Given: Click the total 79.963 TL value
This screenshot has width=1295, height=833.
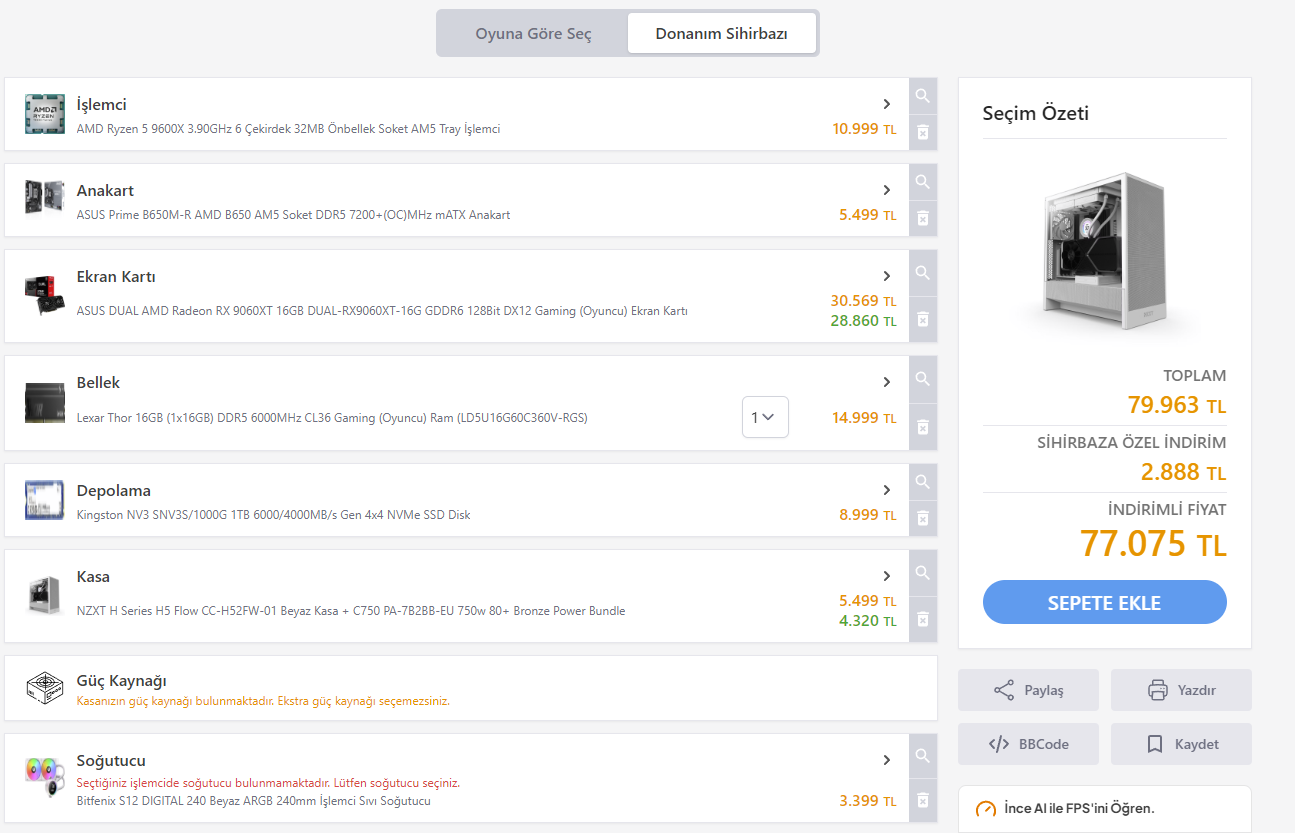Looking at the screenshot, I should click(x=1177, y=406).
